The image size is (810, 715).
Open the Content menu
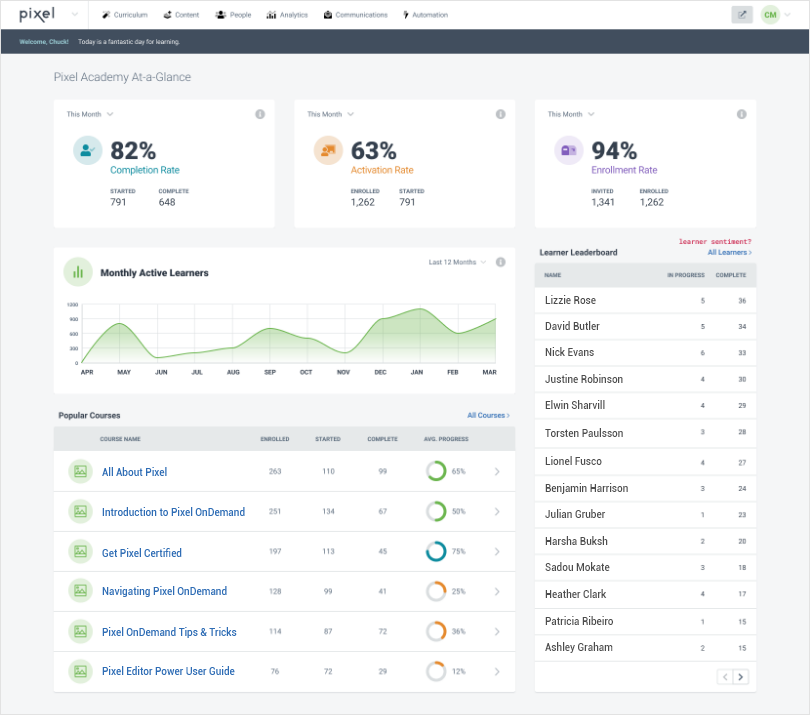181,15
